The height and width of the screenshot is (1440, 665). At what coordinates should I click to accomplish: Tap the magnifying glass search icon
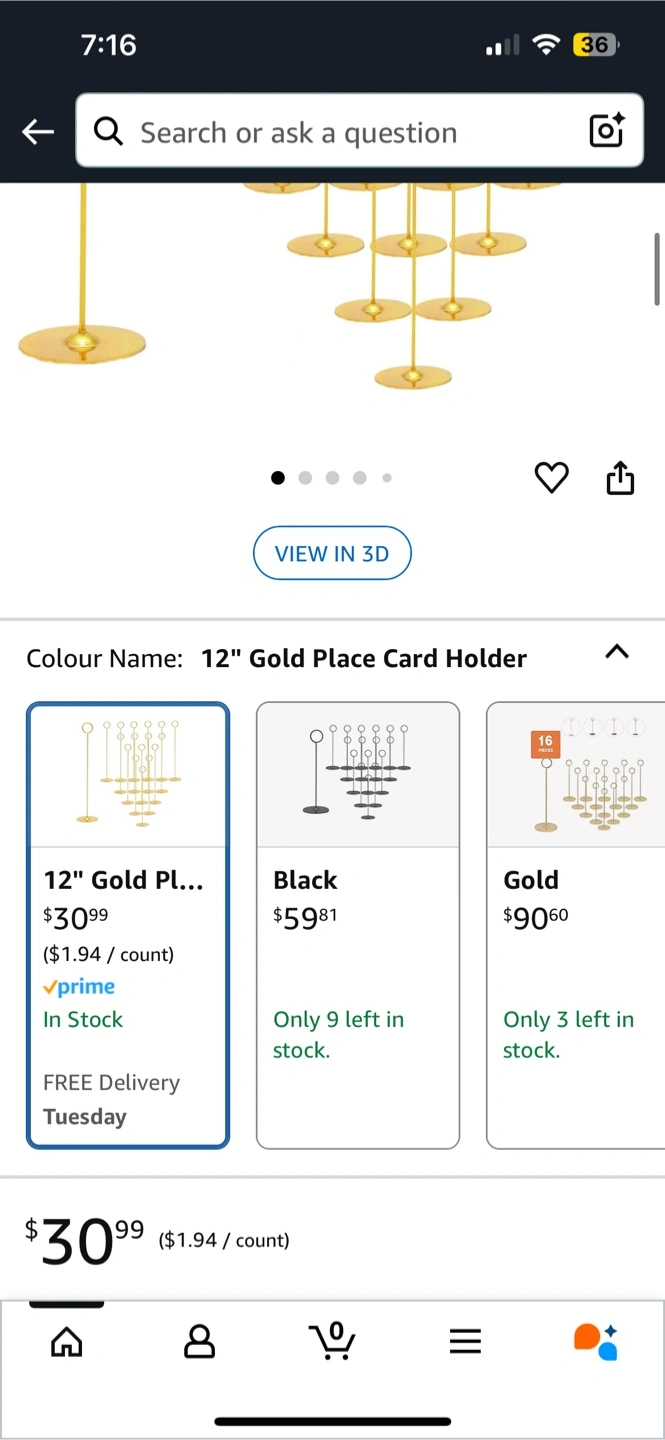point(108,131)
